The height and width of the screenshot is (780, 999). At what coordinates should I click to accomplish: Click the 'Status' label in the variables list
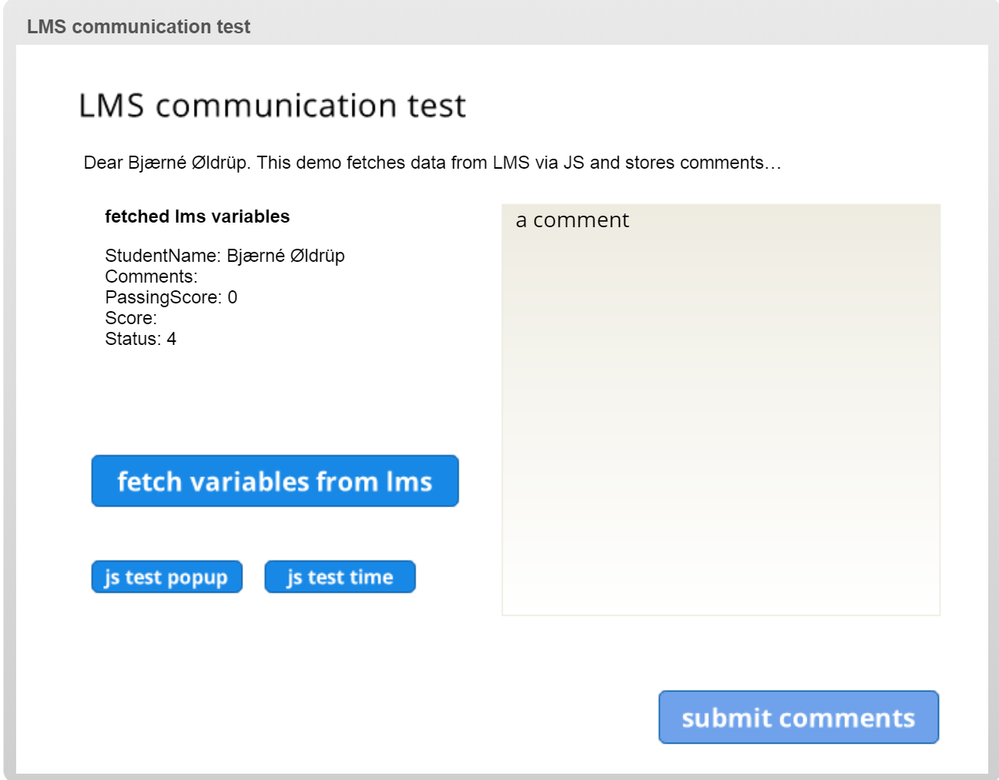(132, 339)
